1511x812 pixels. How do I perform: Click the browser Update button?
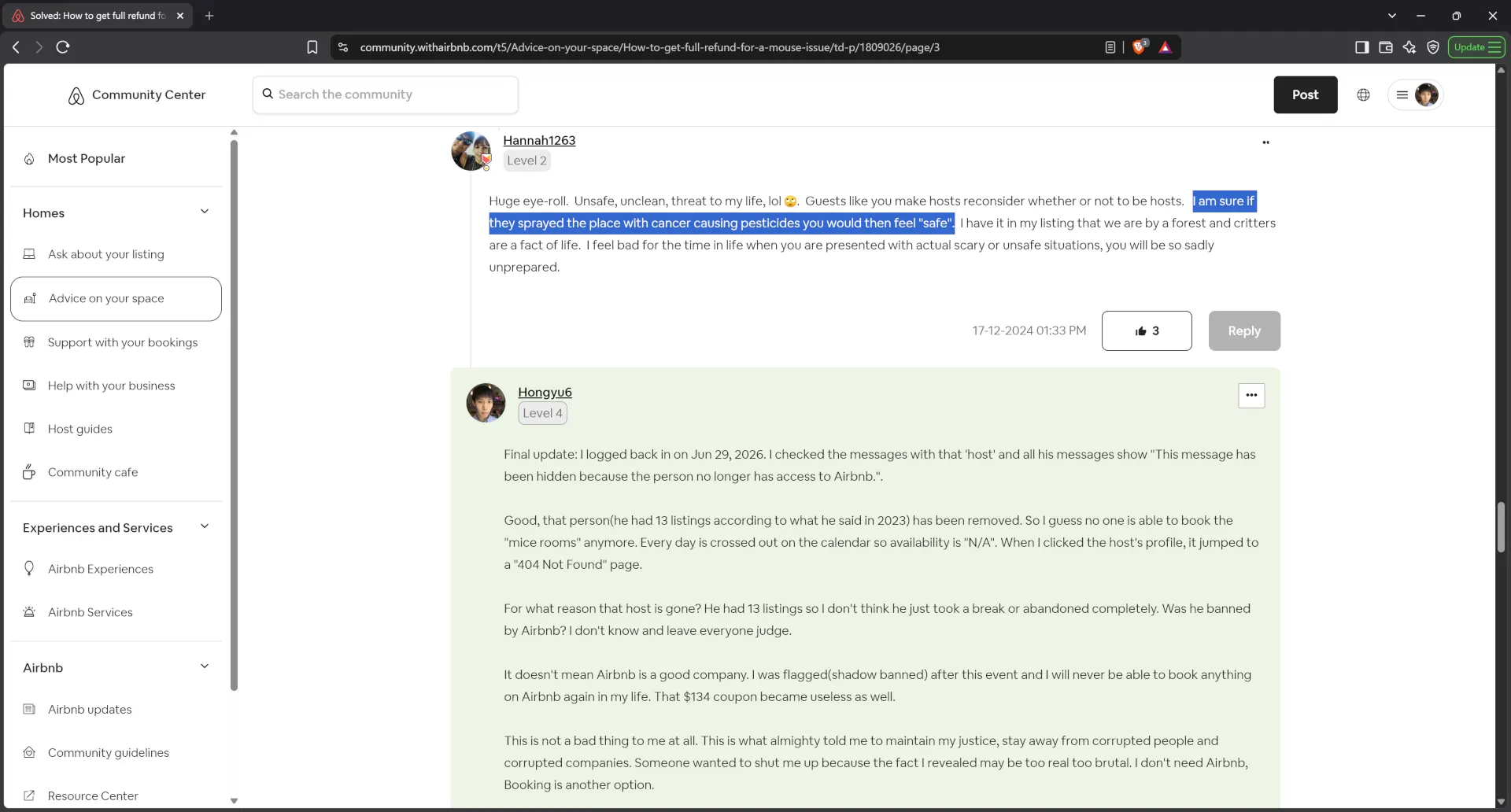click(x=1476, y=47)
